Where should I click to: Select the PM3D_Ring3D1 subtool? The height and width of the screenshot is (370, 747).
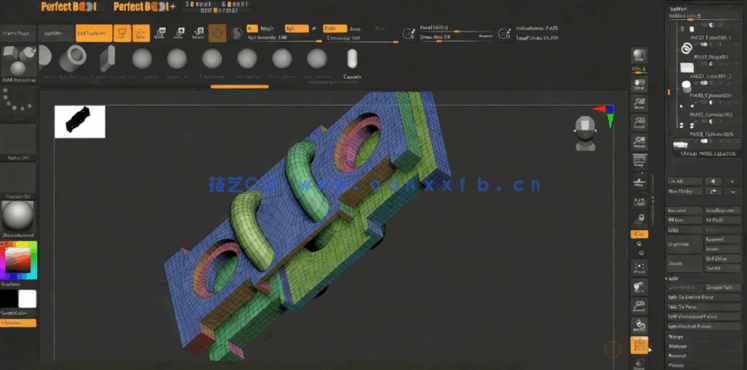[x=708, y=49]
